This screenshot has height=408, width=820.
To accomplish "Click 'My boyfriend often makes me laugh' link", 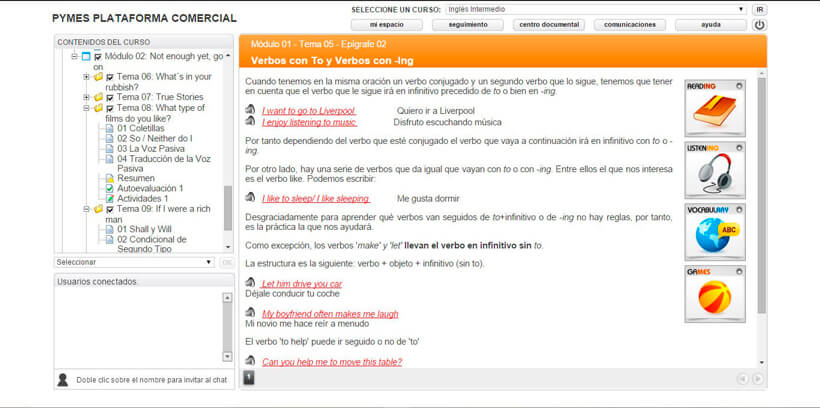I will point(330,314).
